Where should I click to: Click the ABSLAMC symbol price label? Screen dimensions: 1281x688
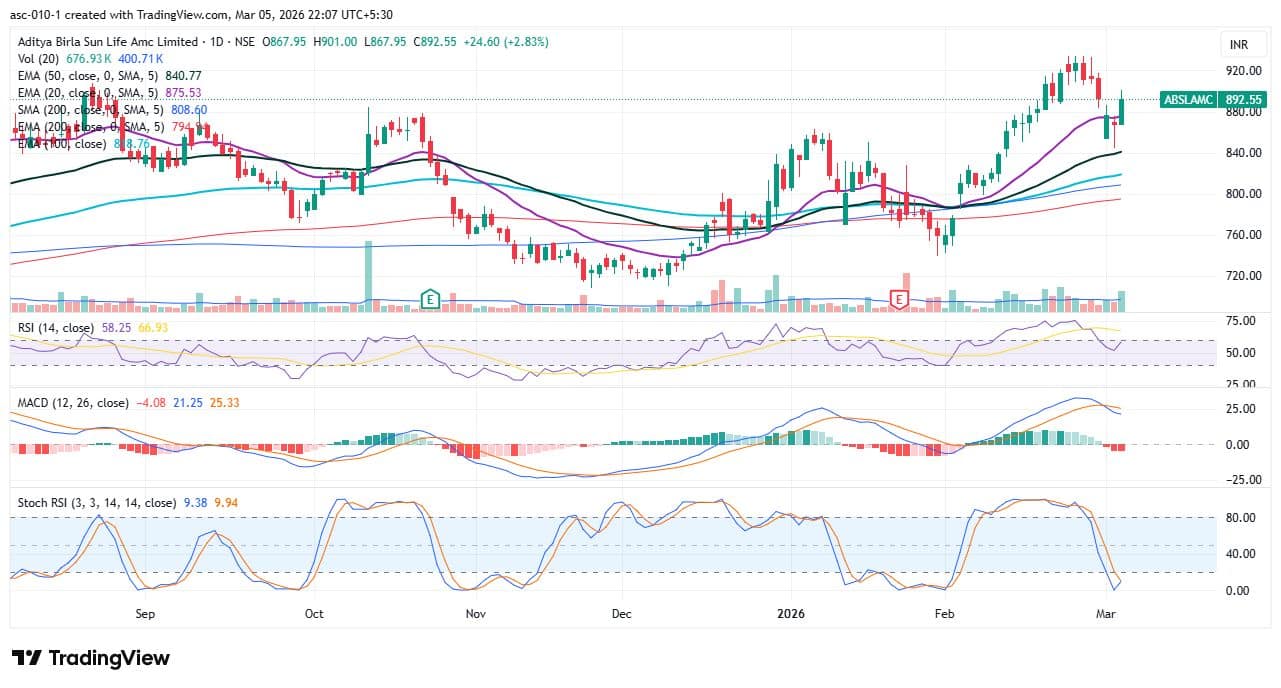click(x=1190, y=100)
